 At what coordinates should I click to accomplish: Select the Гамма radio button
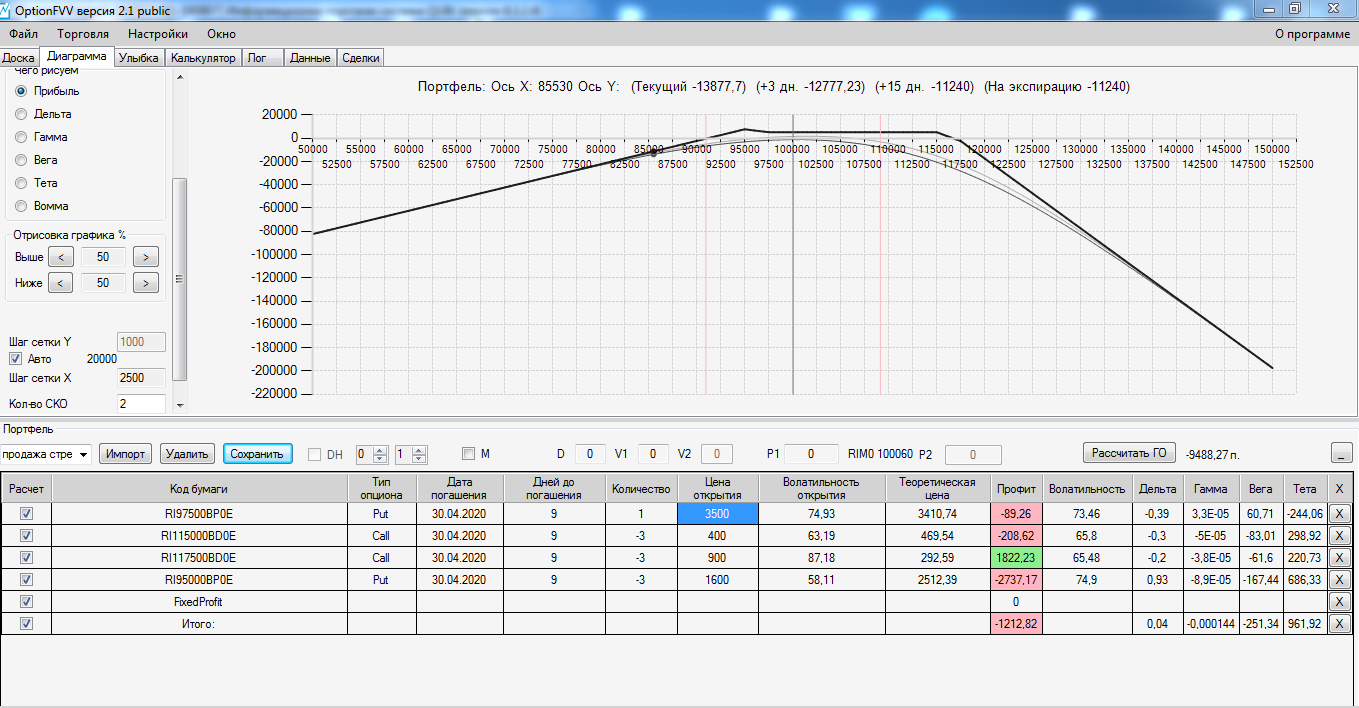point(21,137)
